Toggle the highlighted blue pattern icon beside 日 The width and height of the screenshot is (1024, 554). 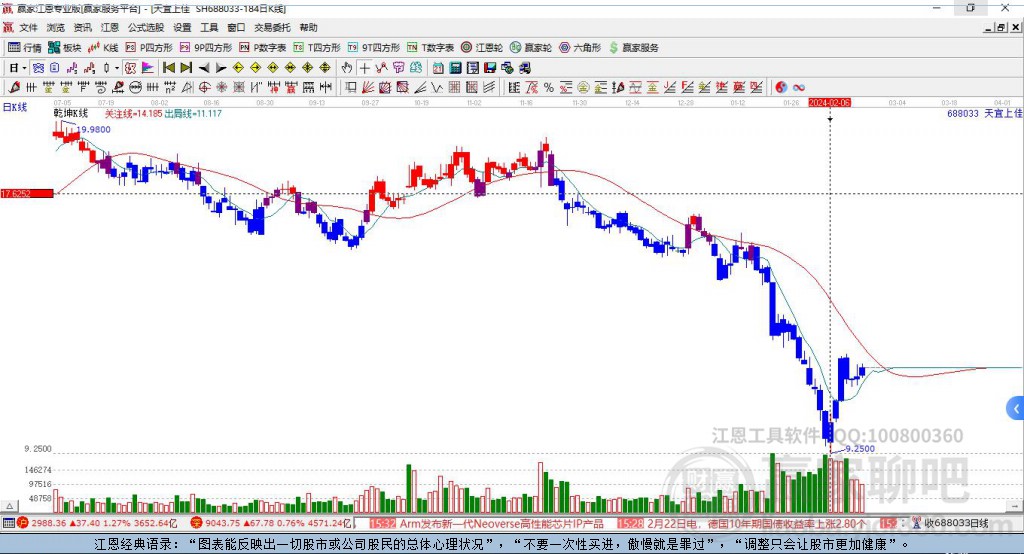(x=39, y=67)
